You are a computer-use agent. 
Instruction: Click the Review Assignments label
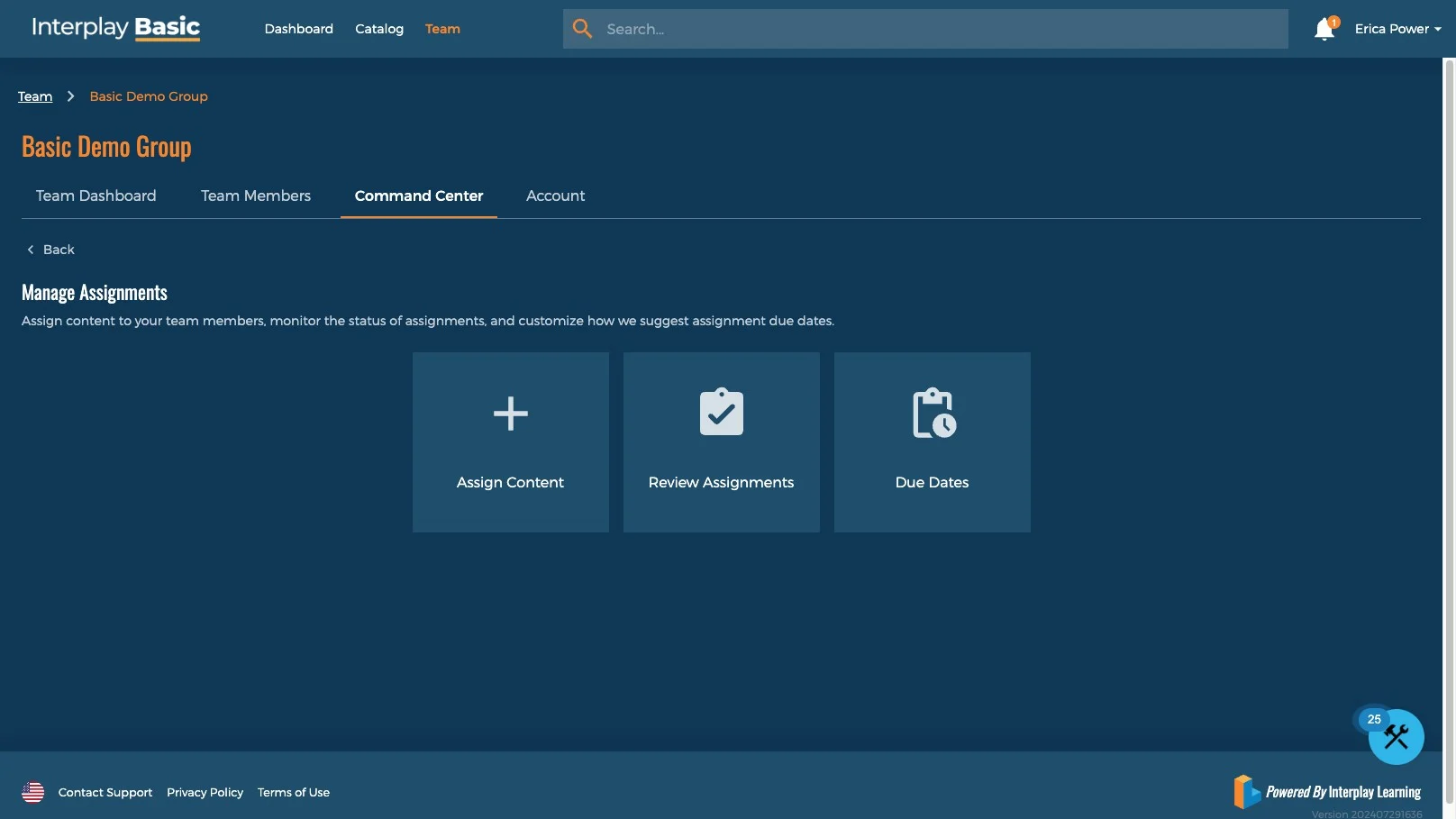pyautogui.click(x=722, y=482)
